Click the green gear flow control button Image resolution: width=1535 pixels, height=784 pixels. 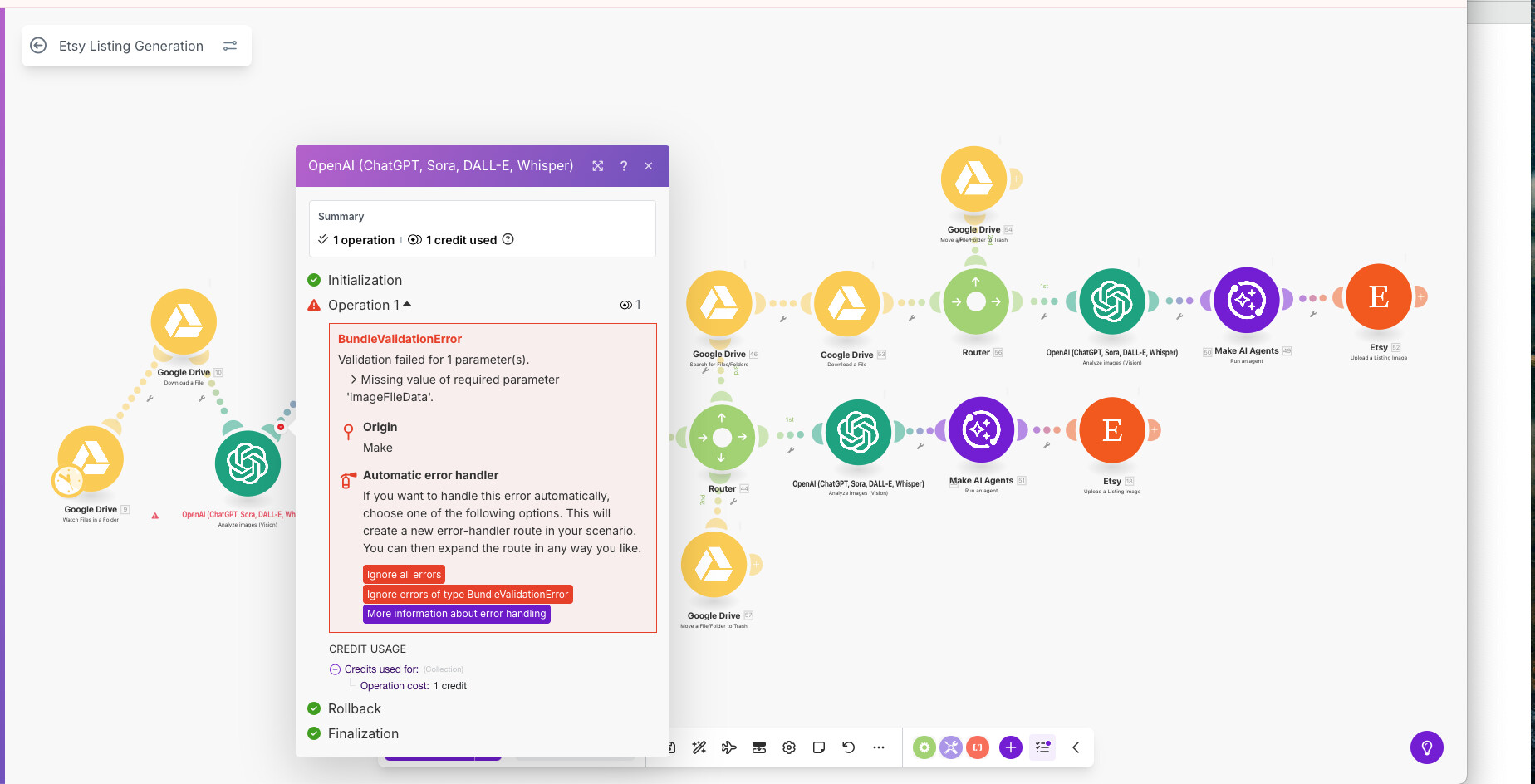point(924,747)
